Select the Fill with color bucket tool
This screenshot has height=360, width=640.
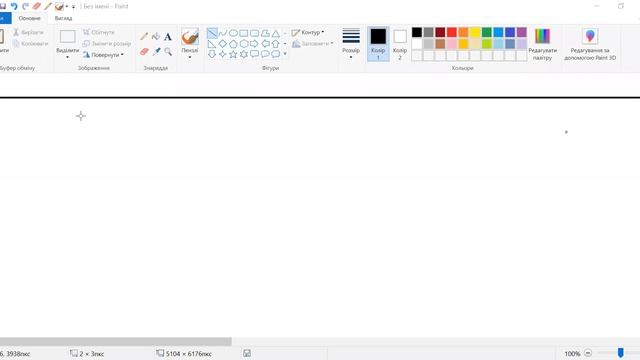tap(156, 36)
